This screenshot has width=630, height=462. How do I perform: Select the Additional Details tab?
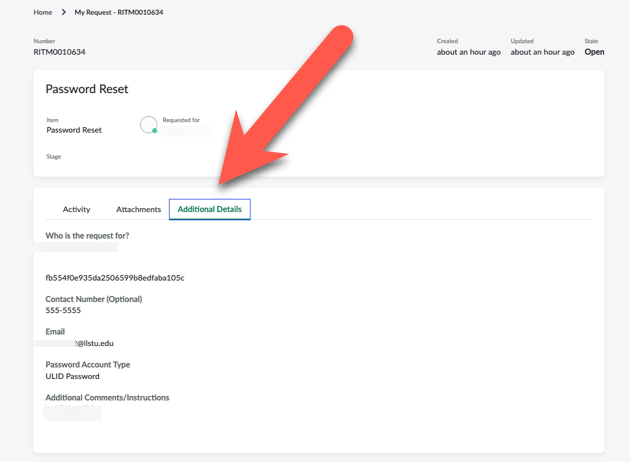[x=209, y=209]
